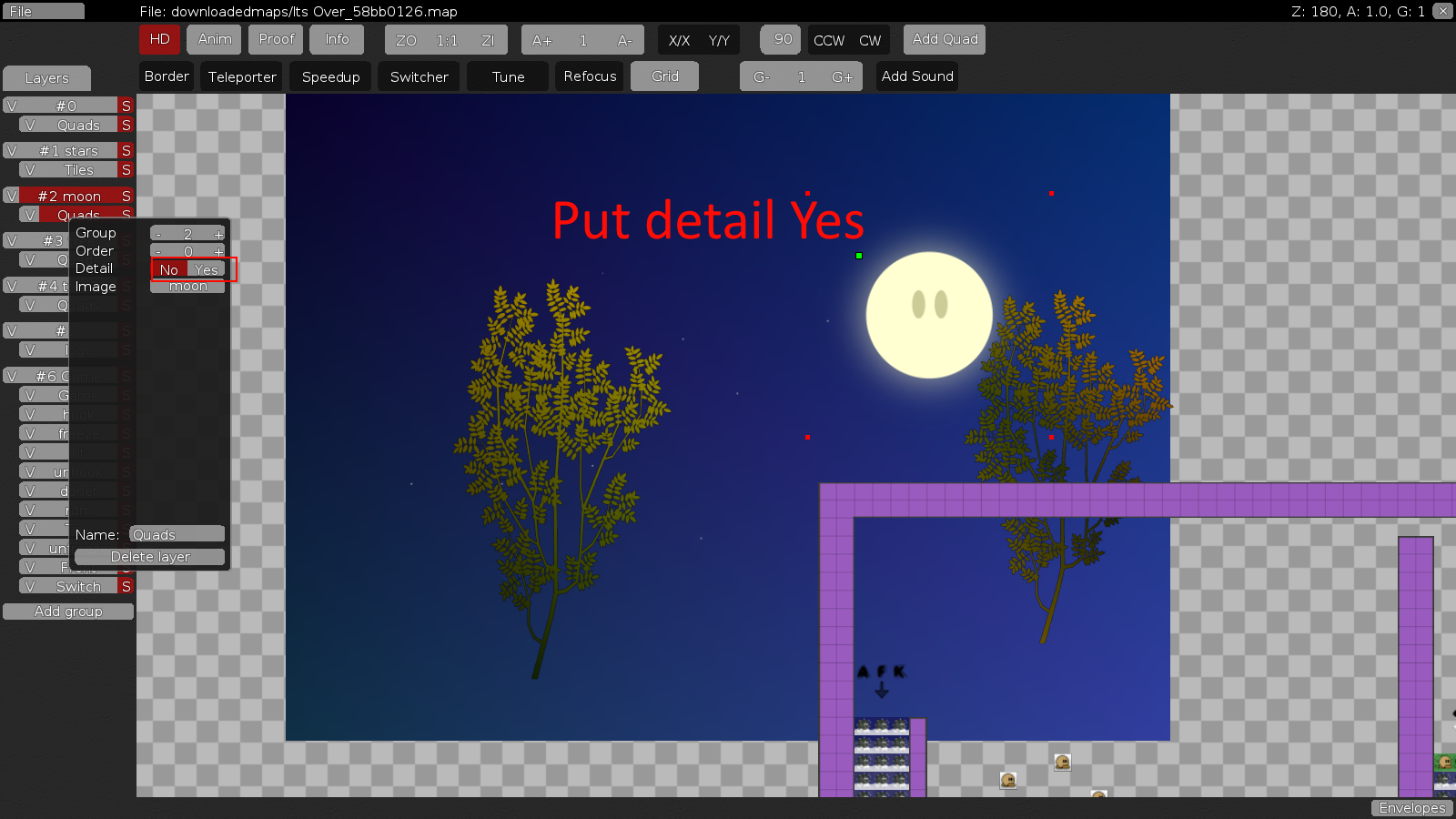This screenshot has width=1456, height=819.
Task: Open the Speedup tool
Action: tap(330, 76)
